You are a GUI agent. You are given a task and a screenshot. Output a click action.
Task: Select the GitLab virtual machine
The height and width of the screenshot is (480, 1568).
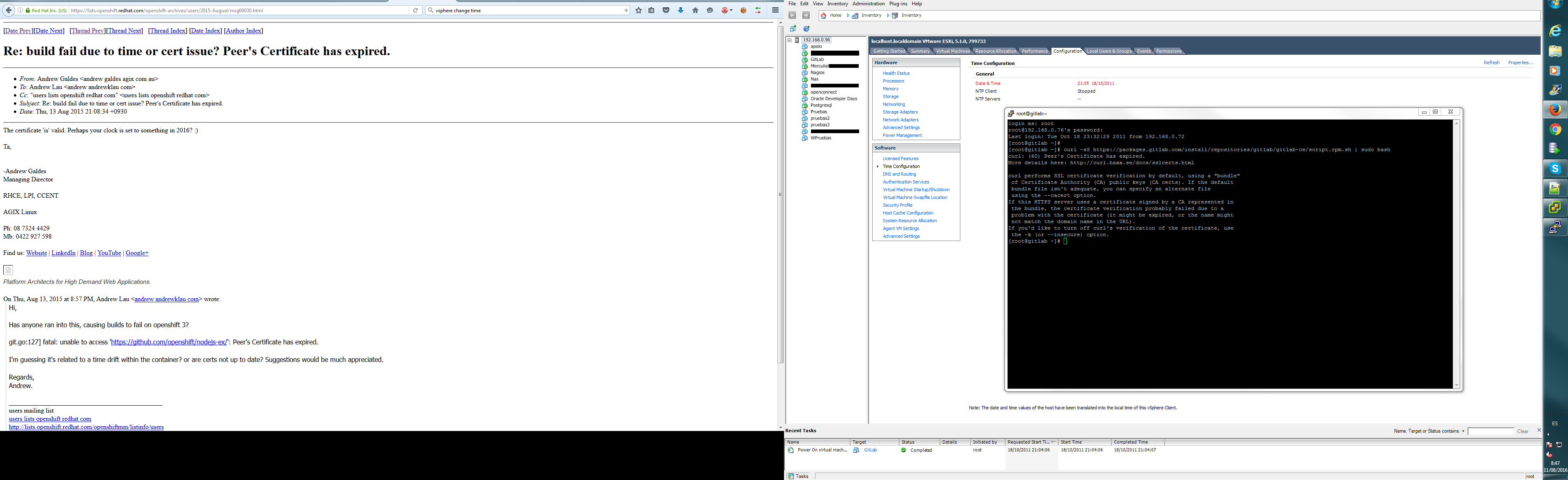click(x=817, y=60)
